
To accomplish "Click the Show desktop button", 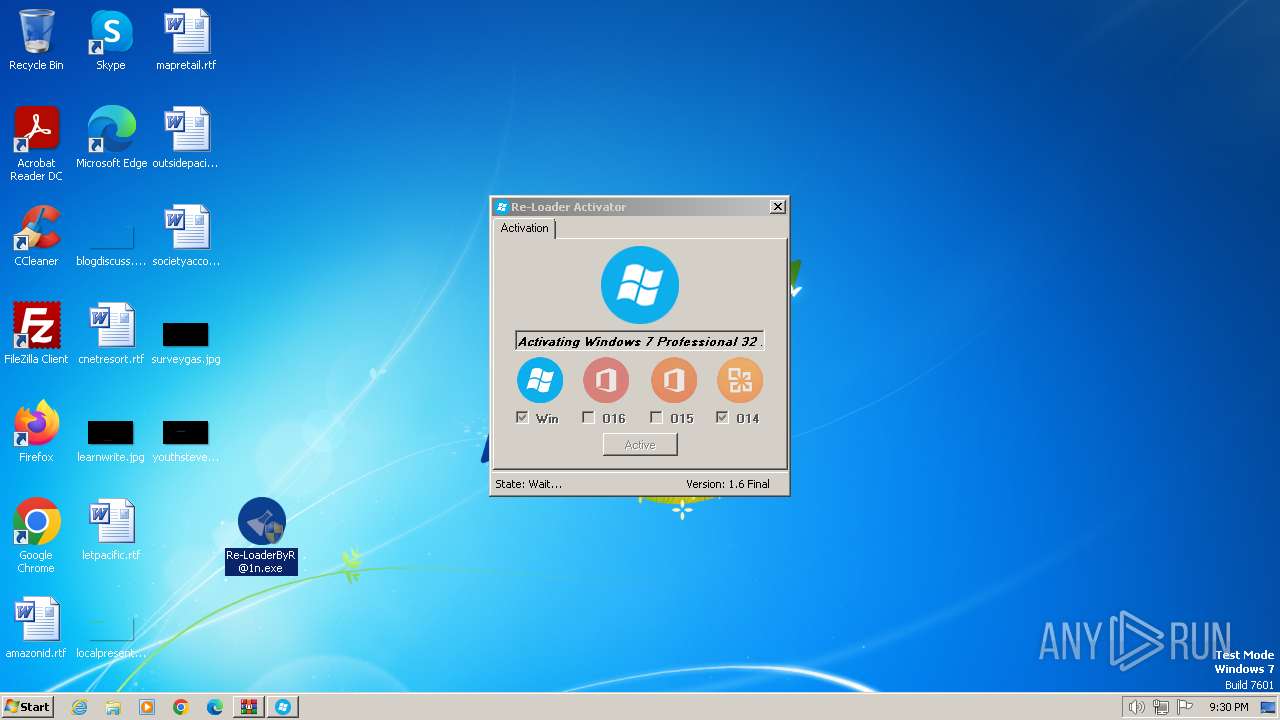I will pos(1269,707).
